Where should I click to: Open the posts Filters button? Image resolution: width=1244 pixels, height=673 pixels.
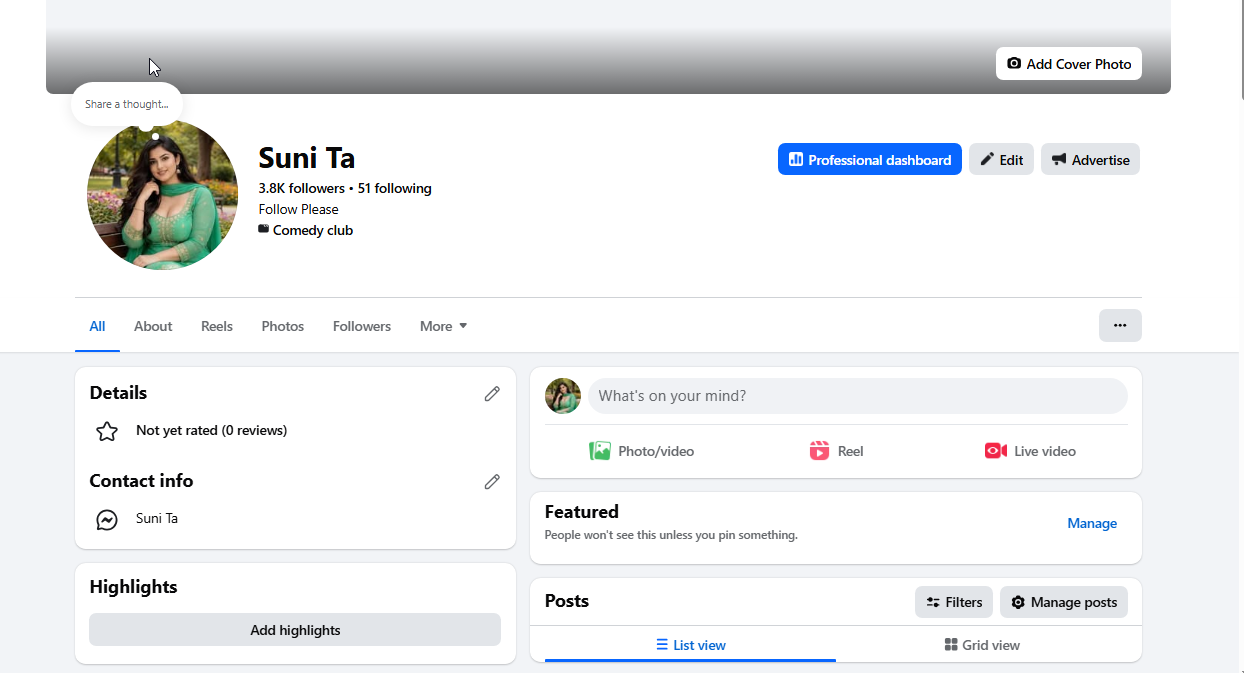[954, 602]
